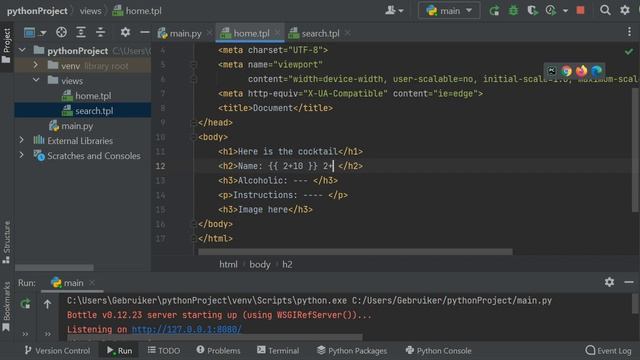This screenshot has height=360, width=640.
Task: Open the Version Control tool window
Action: coord(57,351)
